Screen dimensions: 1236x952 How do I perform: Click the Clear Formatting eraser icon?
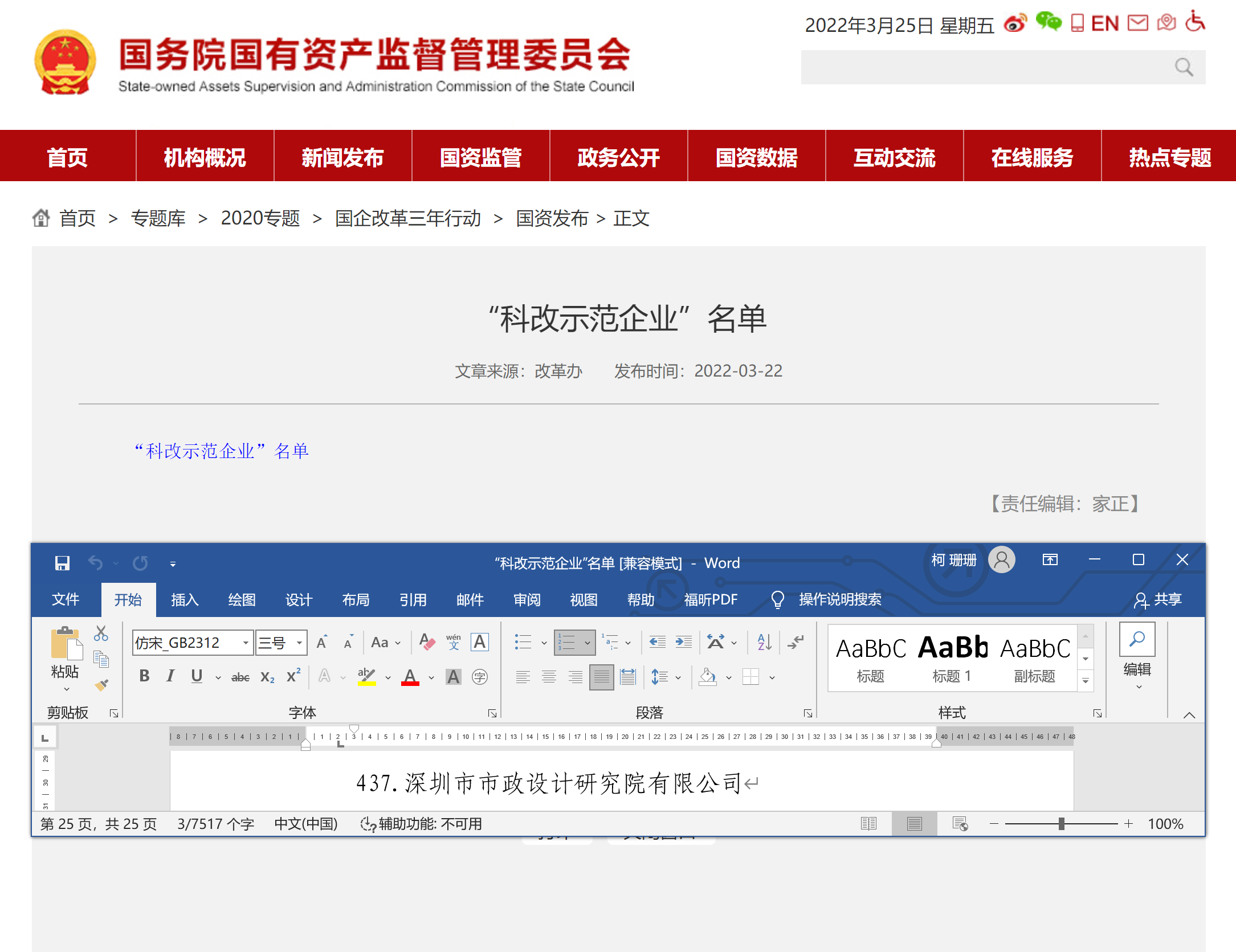click(x=427, y=643)
